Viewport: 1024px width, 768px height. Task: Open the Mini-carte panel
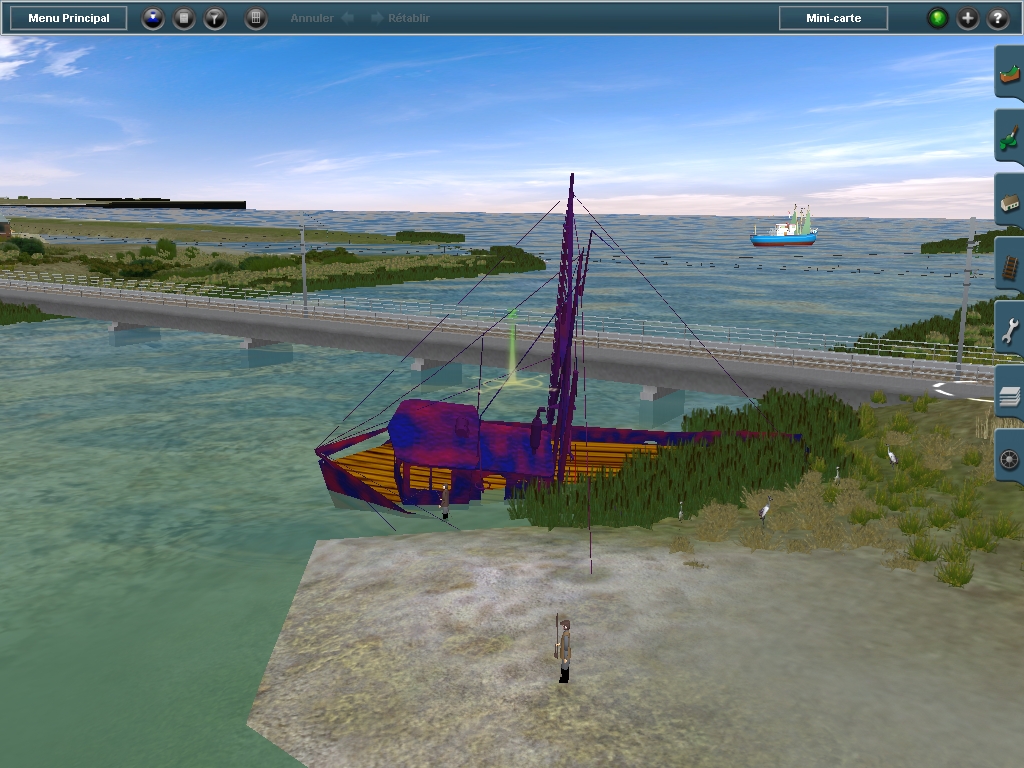pyautogui.click(x=833, y=18)
